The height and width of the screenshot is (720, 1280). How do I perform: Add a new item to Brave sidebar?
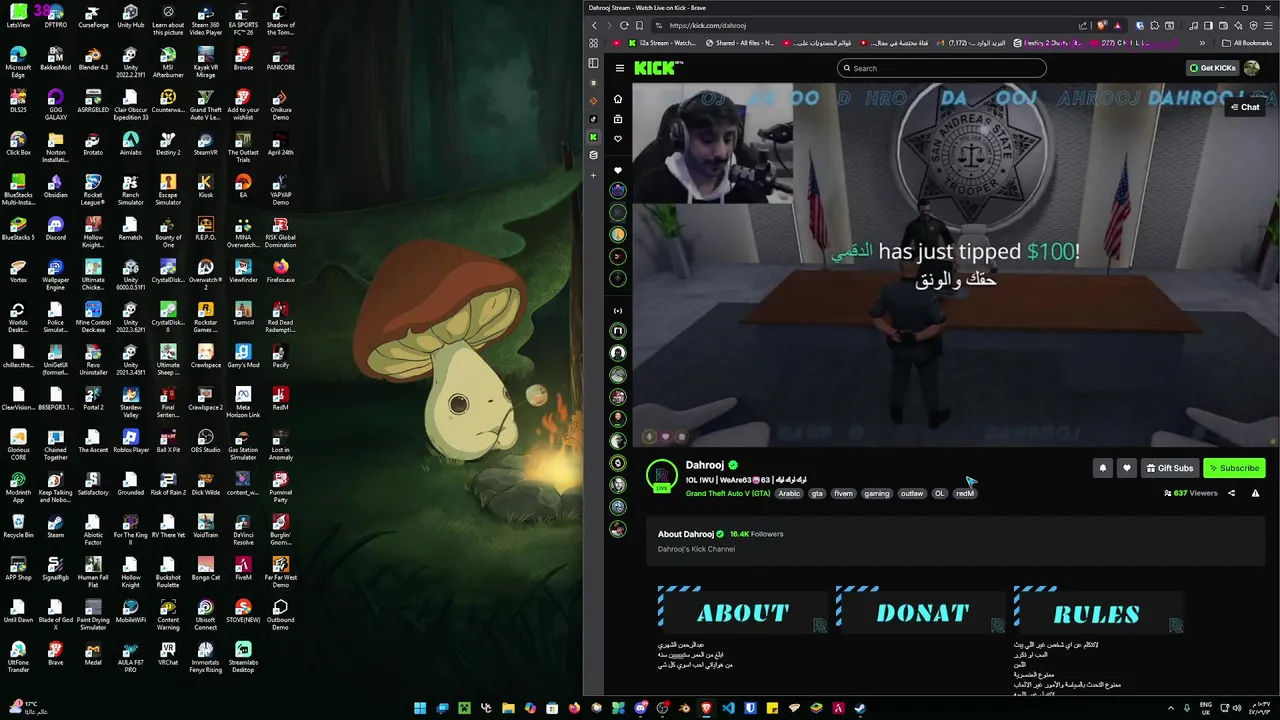coord(594,175)
